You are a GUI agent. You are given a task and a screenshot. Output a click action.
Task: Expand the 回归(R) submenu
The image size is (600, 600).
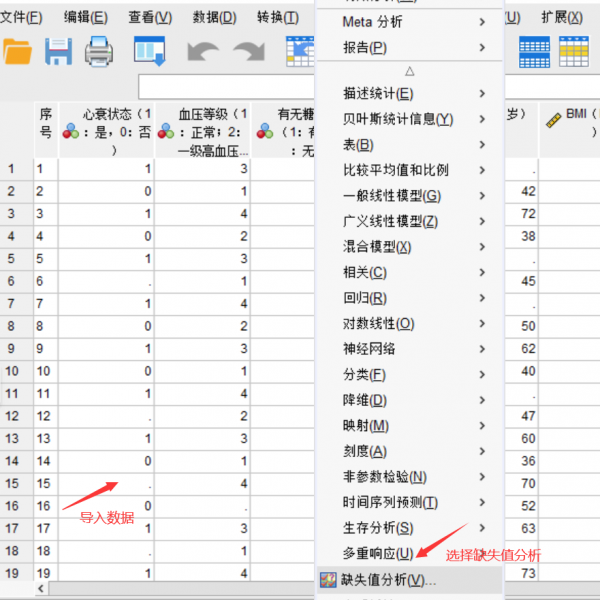pos(365,298)
